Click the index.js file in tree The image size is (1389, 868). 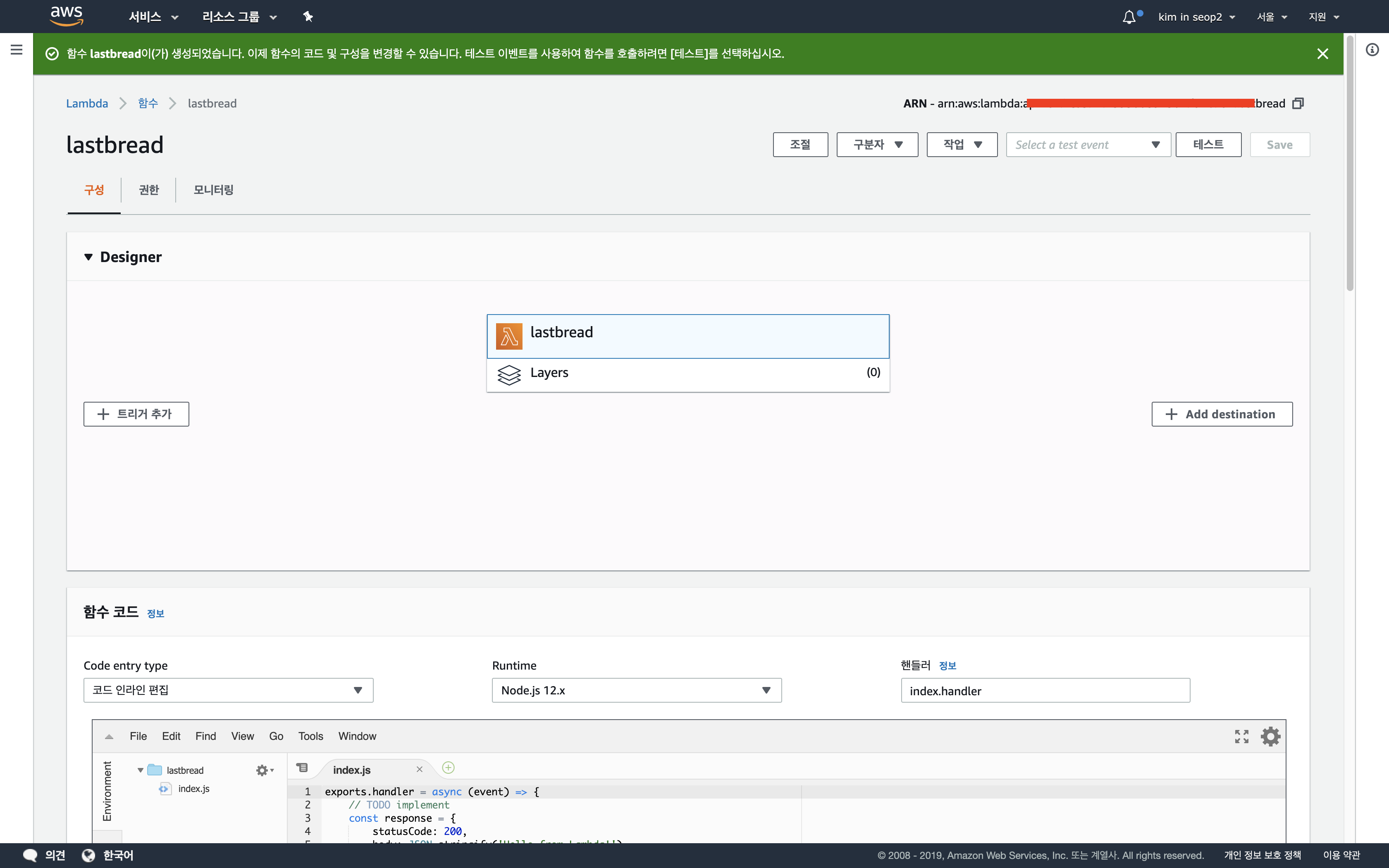(193, 789)
